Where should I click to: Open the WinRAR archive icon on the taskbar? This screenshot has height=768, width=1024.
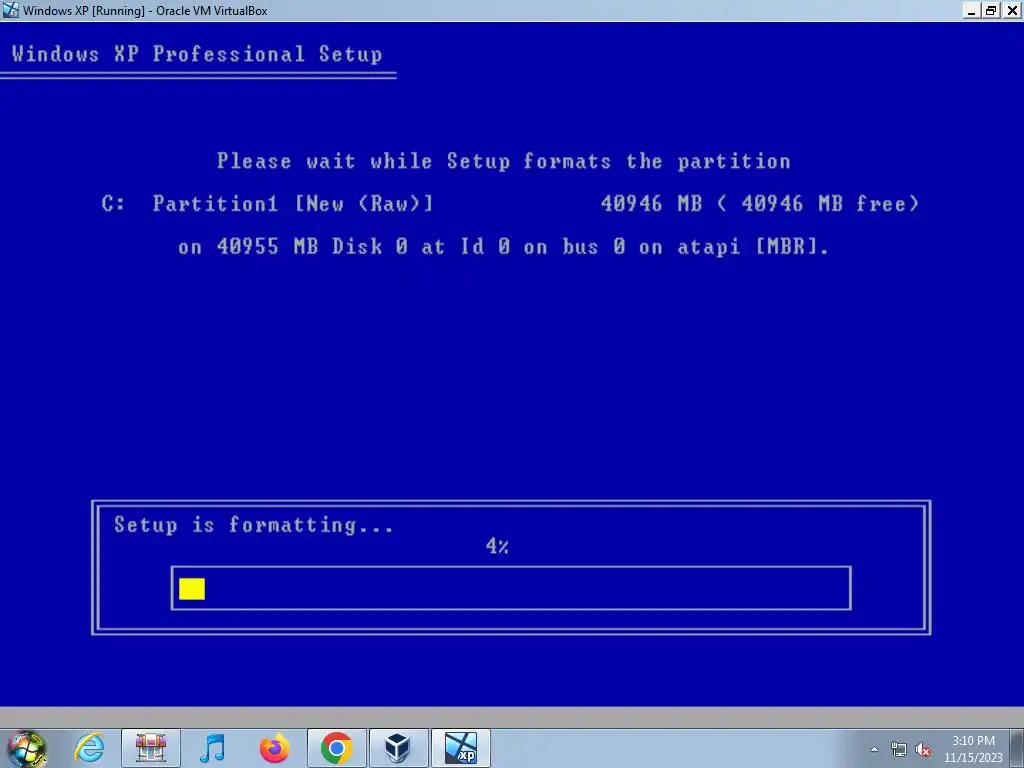click(x=151, y=748)
